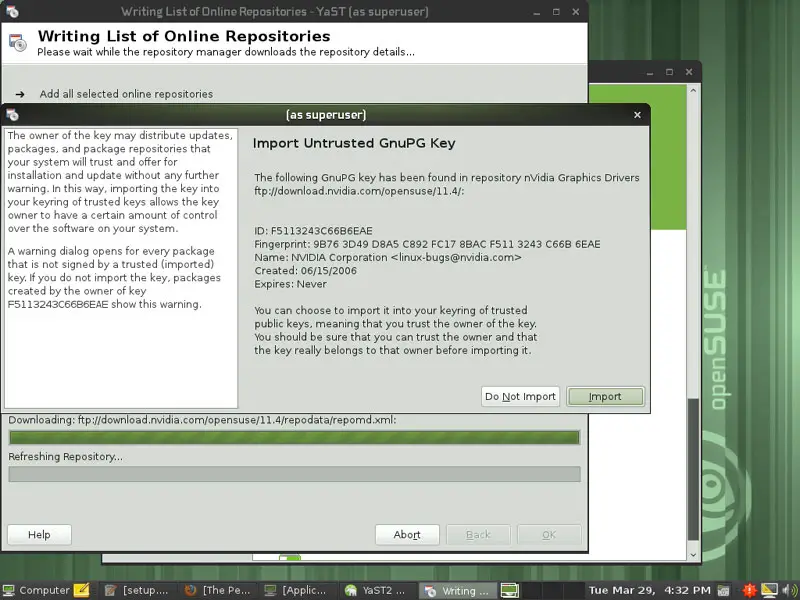This screenshot has height=600, width=800.
Task: Click the NVIDIA Corporation name line
Action: tap(388, 257)
